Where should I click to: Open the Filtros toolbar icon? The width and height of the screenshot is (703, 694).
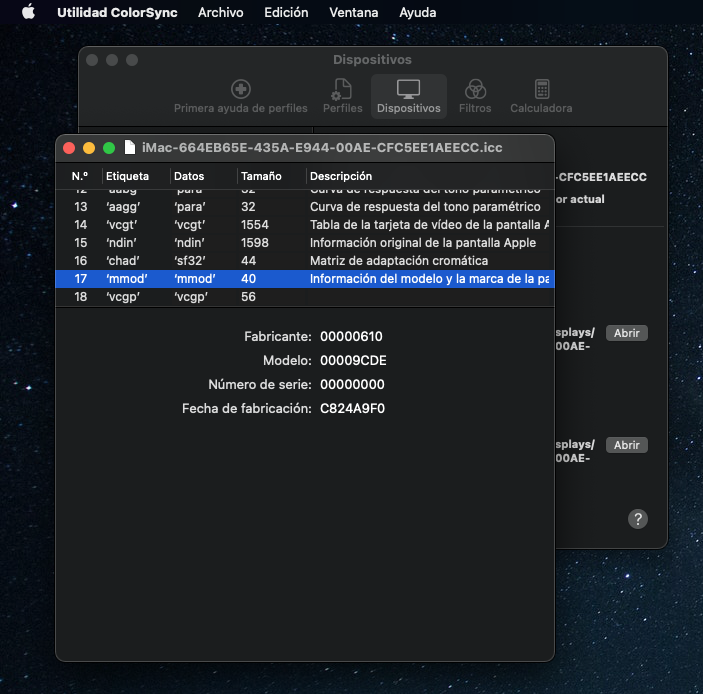[x=475, y=96]
